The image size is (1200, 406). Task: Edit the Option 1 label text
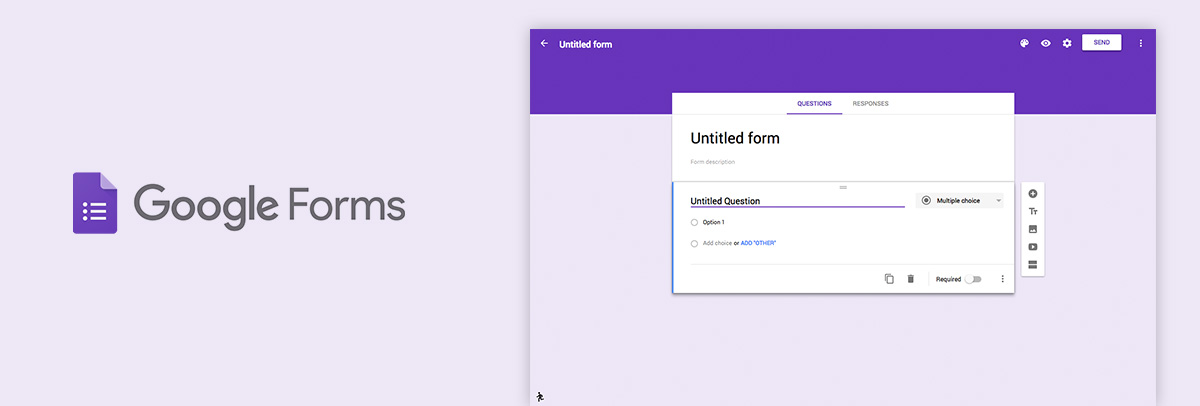tap(714, 222)
